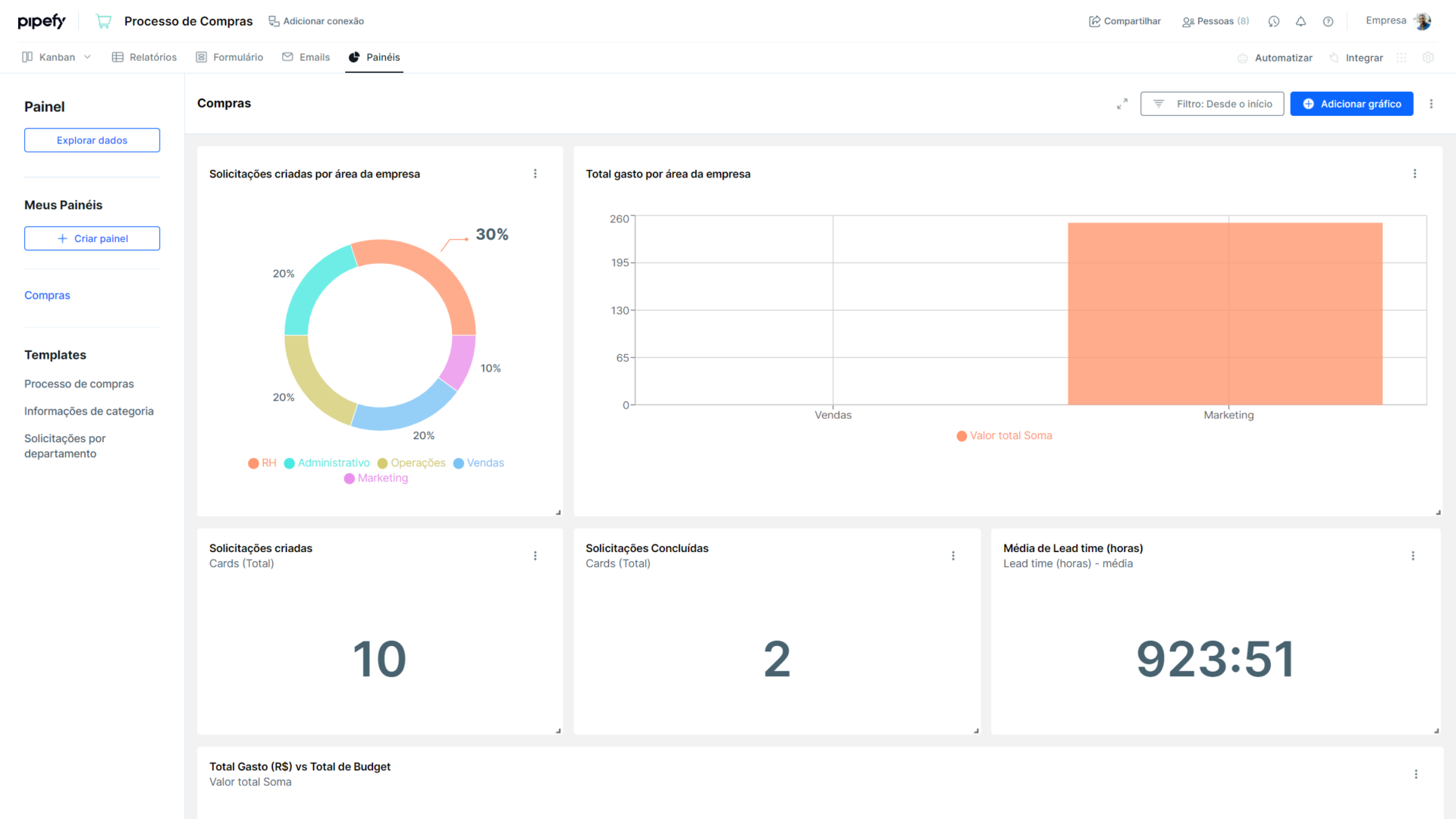Image resolution: width=1456 pixels, height=819 pixels.
Task: Toggle RH series in donut legend
Action: click(262, 463)
